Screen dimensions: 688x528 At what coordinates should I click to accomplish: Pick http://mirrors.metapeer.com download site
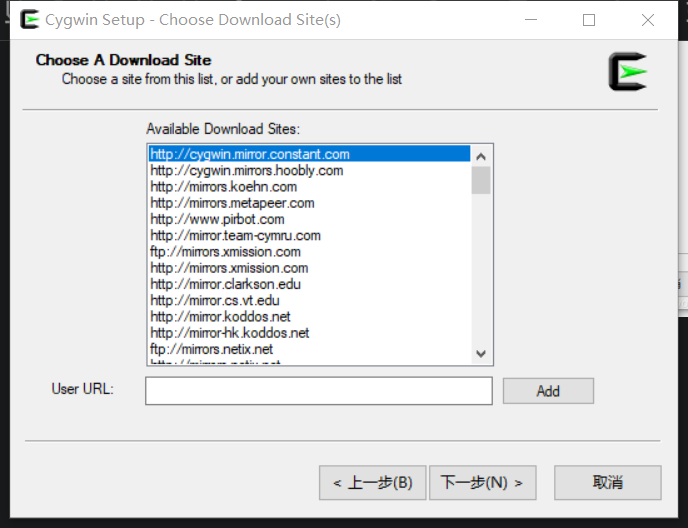tap(310, 203)
